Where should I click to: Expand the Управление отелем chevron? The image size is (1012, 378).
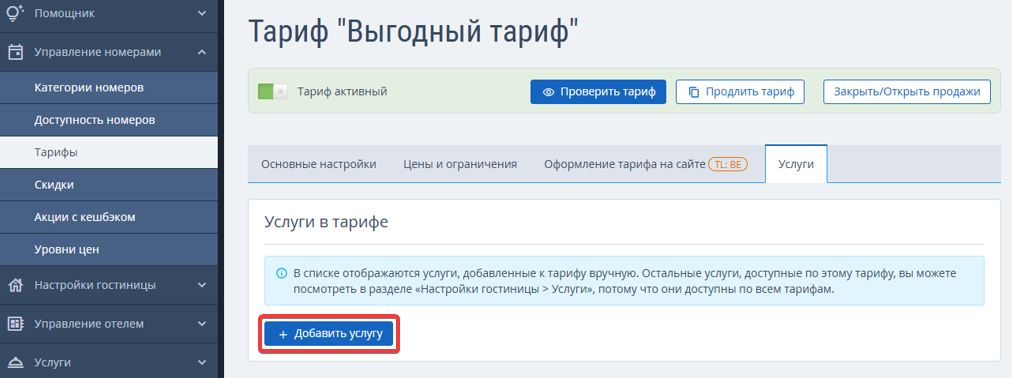[x=202, y=324]
